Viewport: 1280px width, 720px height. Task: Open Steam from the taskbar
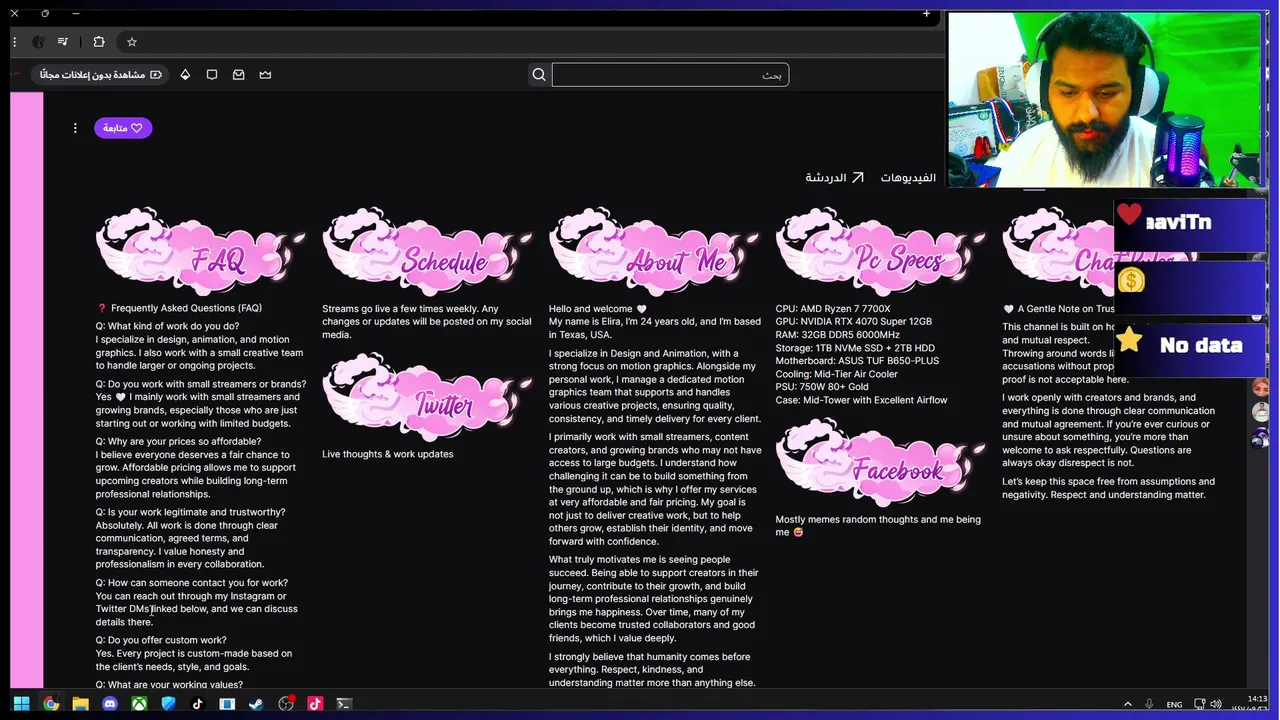point(256,704)
